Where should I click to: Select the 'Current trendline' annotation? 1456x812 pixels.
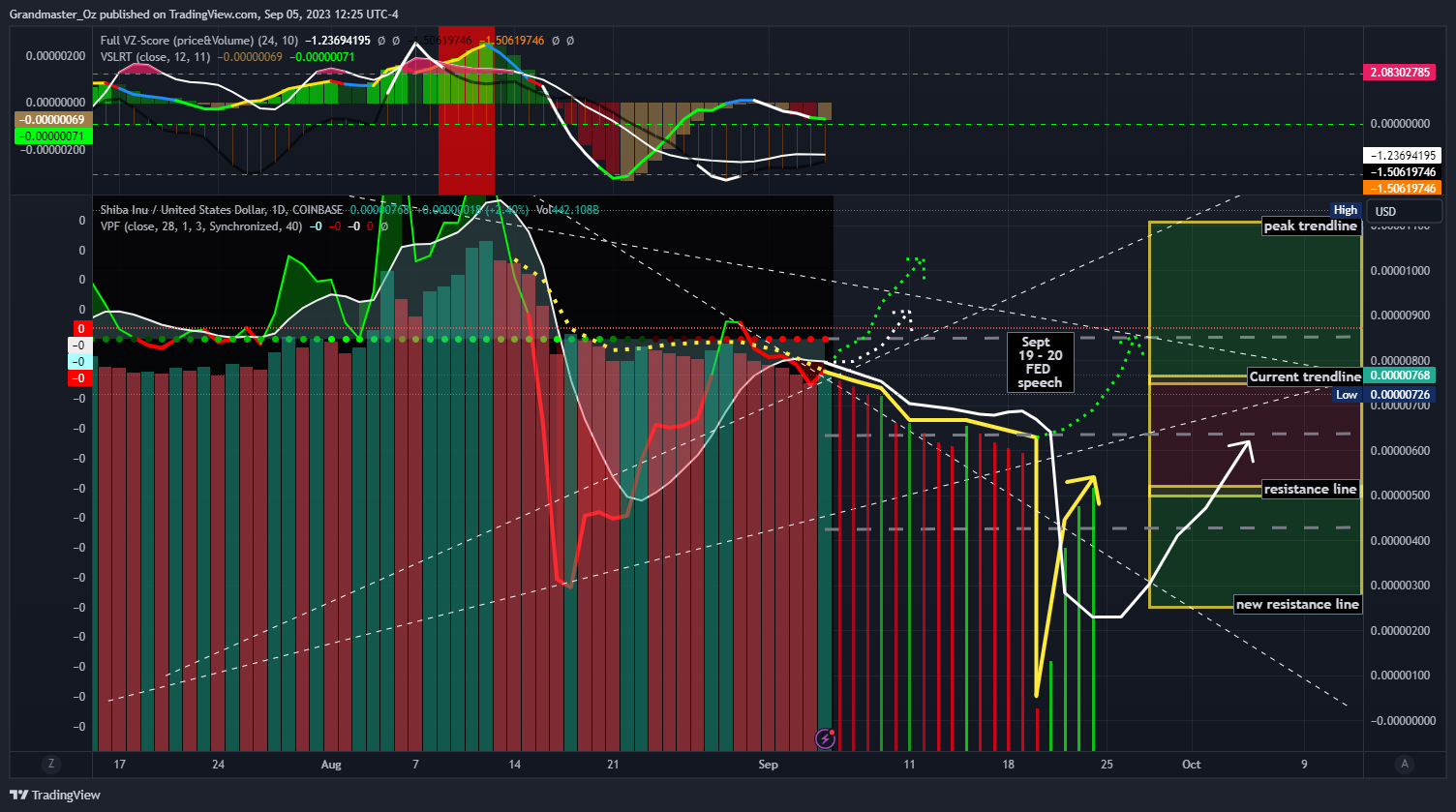tap(1304, 376)
